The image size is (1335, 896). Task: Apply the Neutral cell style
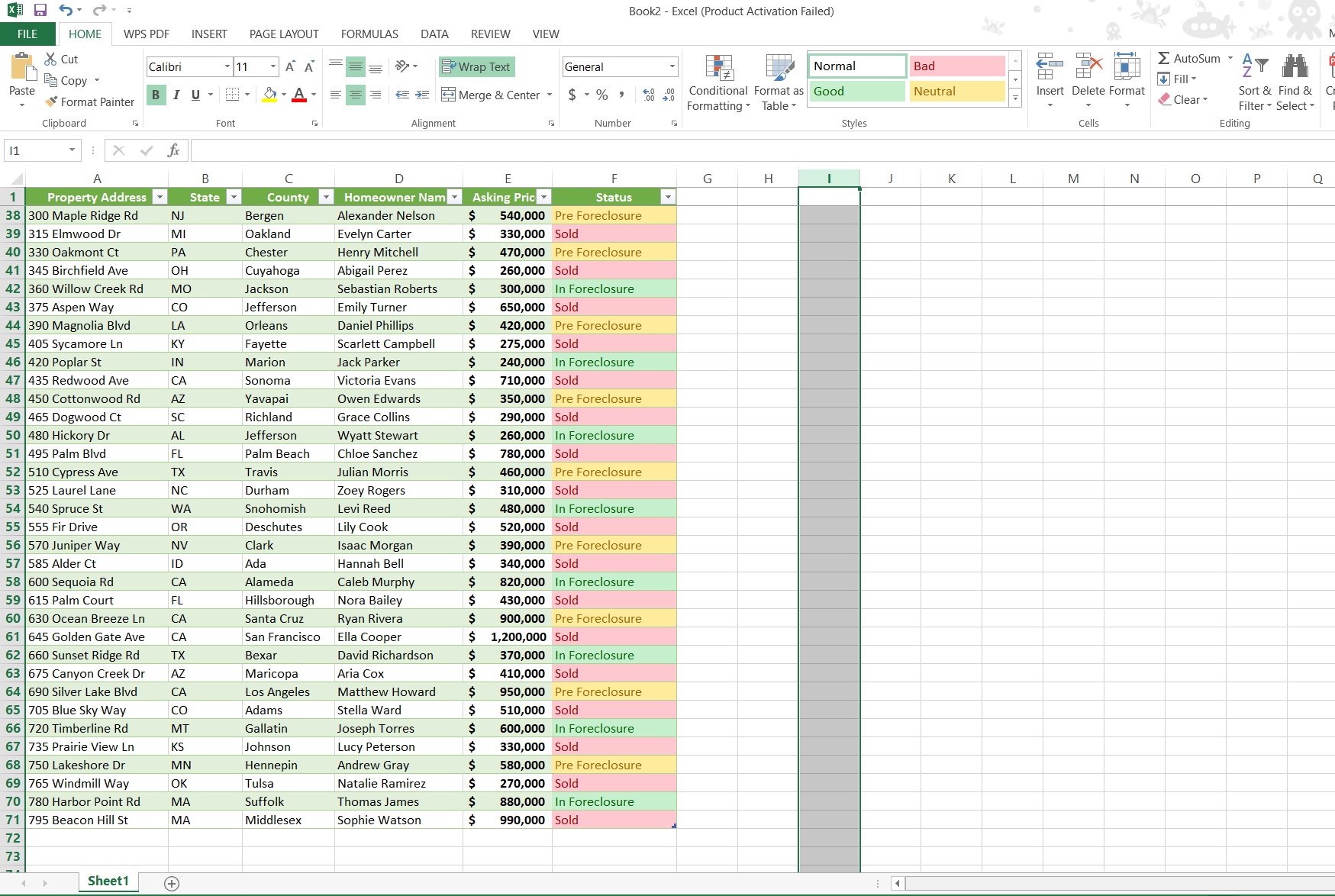point(956,92)
